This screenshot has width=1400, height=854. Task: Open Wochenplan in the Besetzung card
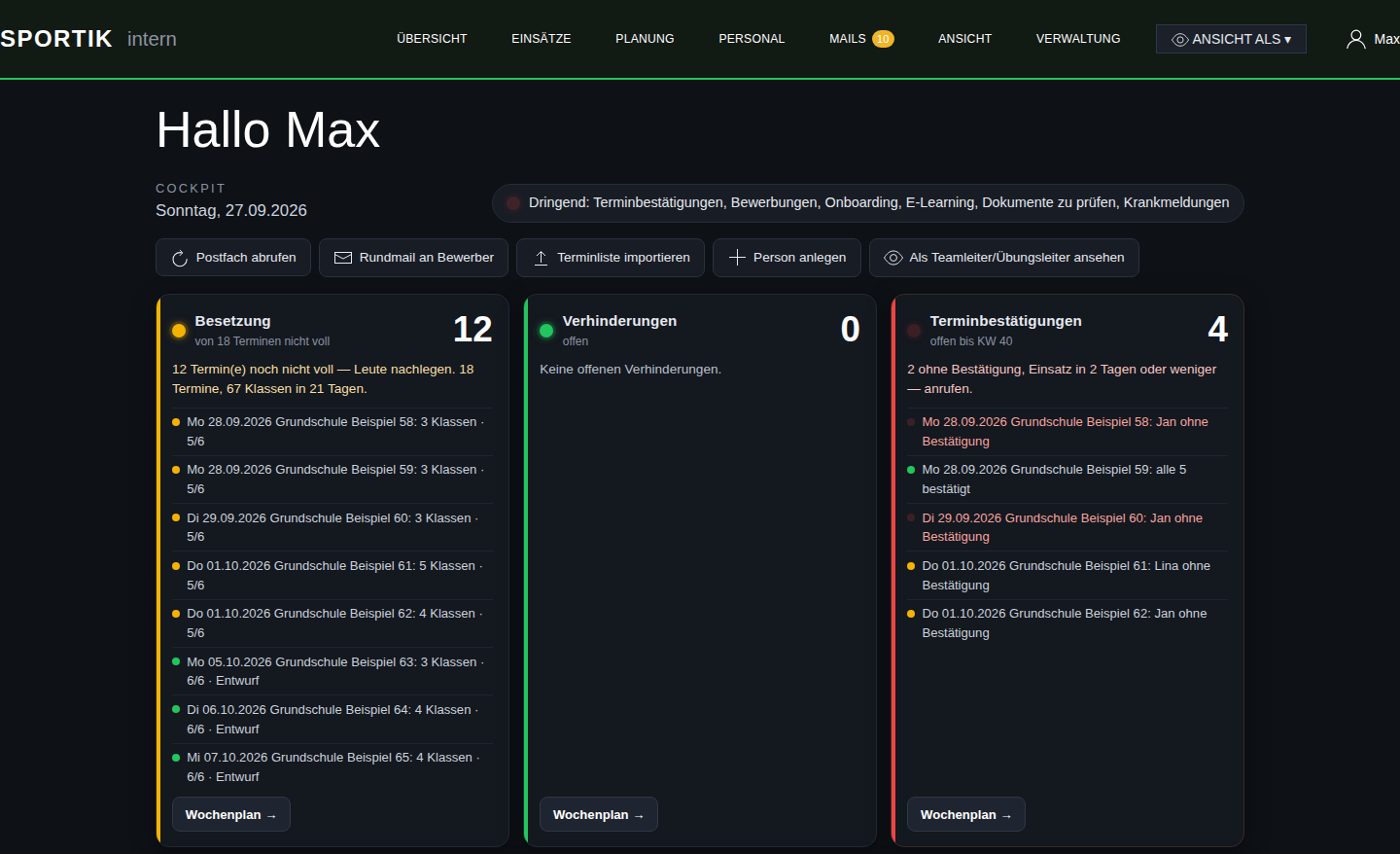[231, 815]
